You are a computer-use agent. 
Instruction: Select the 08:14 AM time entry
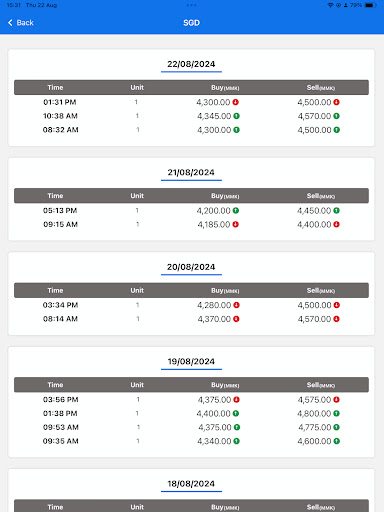tap(60, 319)
